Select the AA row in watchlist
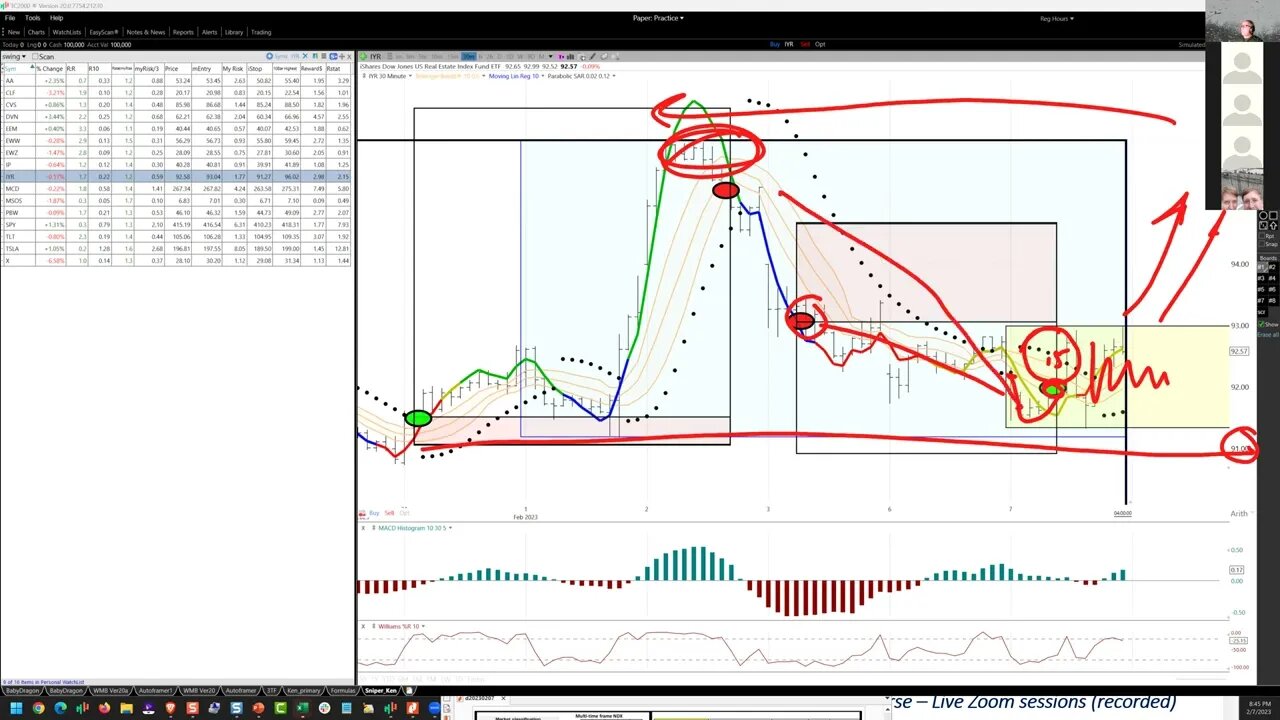1280x720 pixels. pyautogui.click(x=176, y=80)
